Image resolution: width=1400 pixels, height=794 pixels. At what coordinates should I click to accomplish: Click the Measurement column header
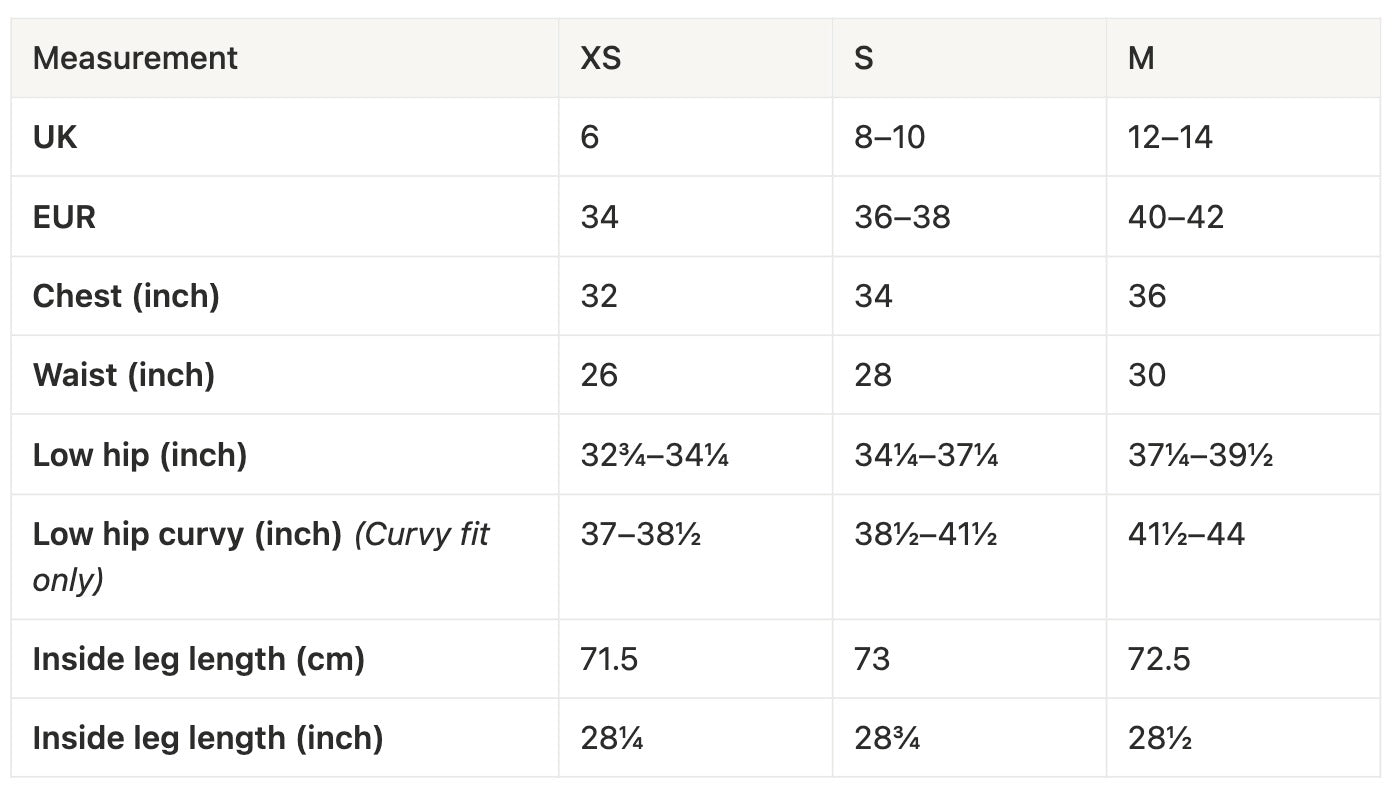135,58
